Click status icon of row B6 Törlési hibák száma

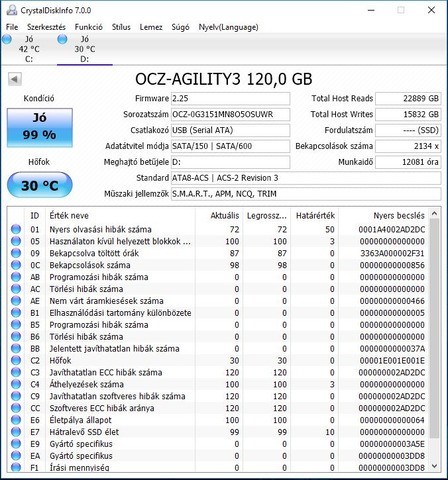click(x=16, y=337)
